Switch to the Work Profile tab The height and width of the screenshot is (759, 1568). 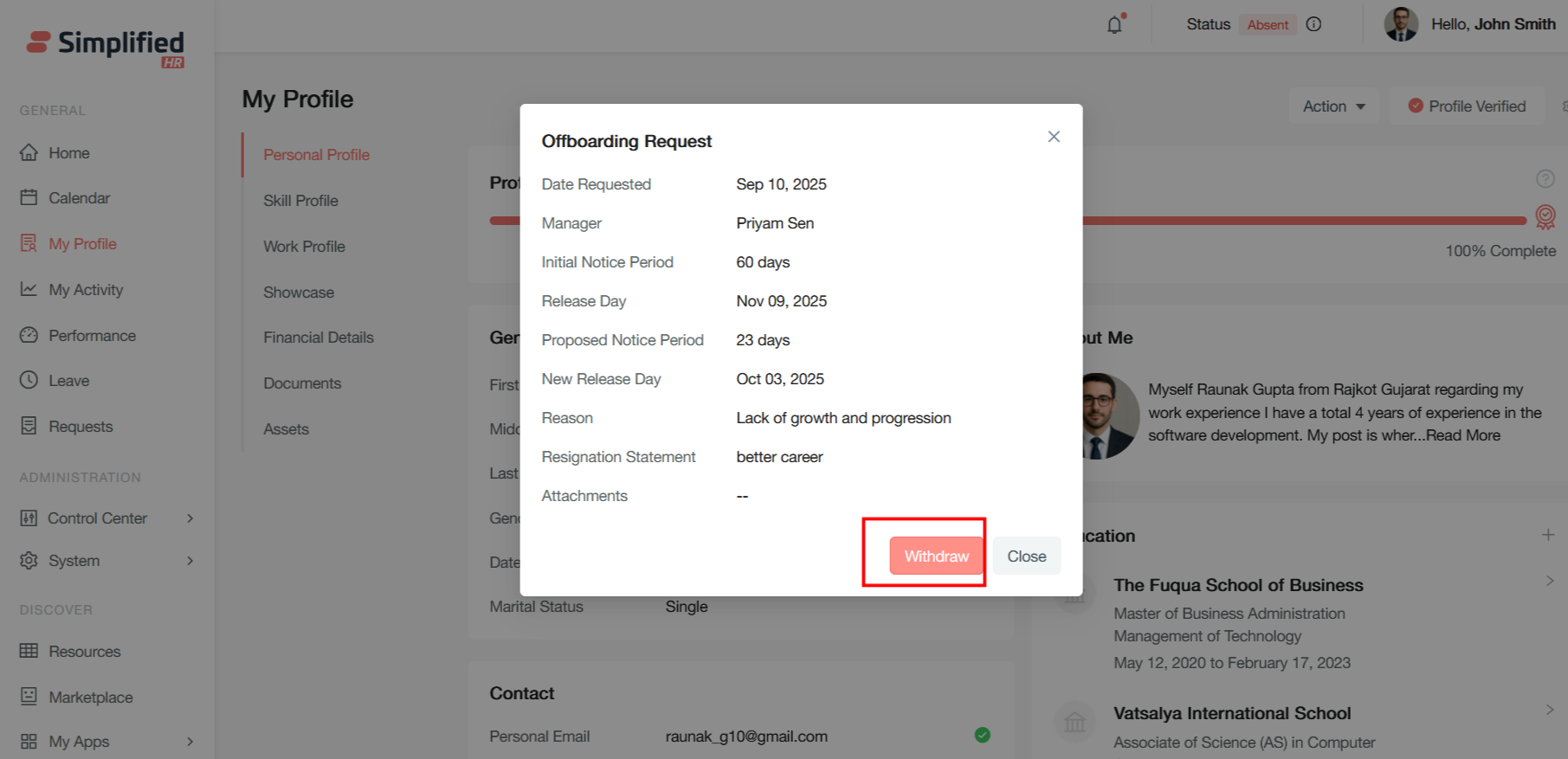304,247
